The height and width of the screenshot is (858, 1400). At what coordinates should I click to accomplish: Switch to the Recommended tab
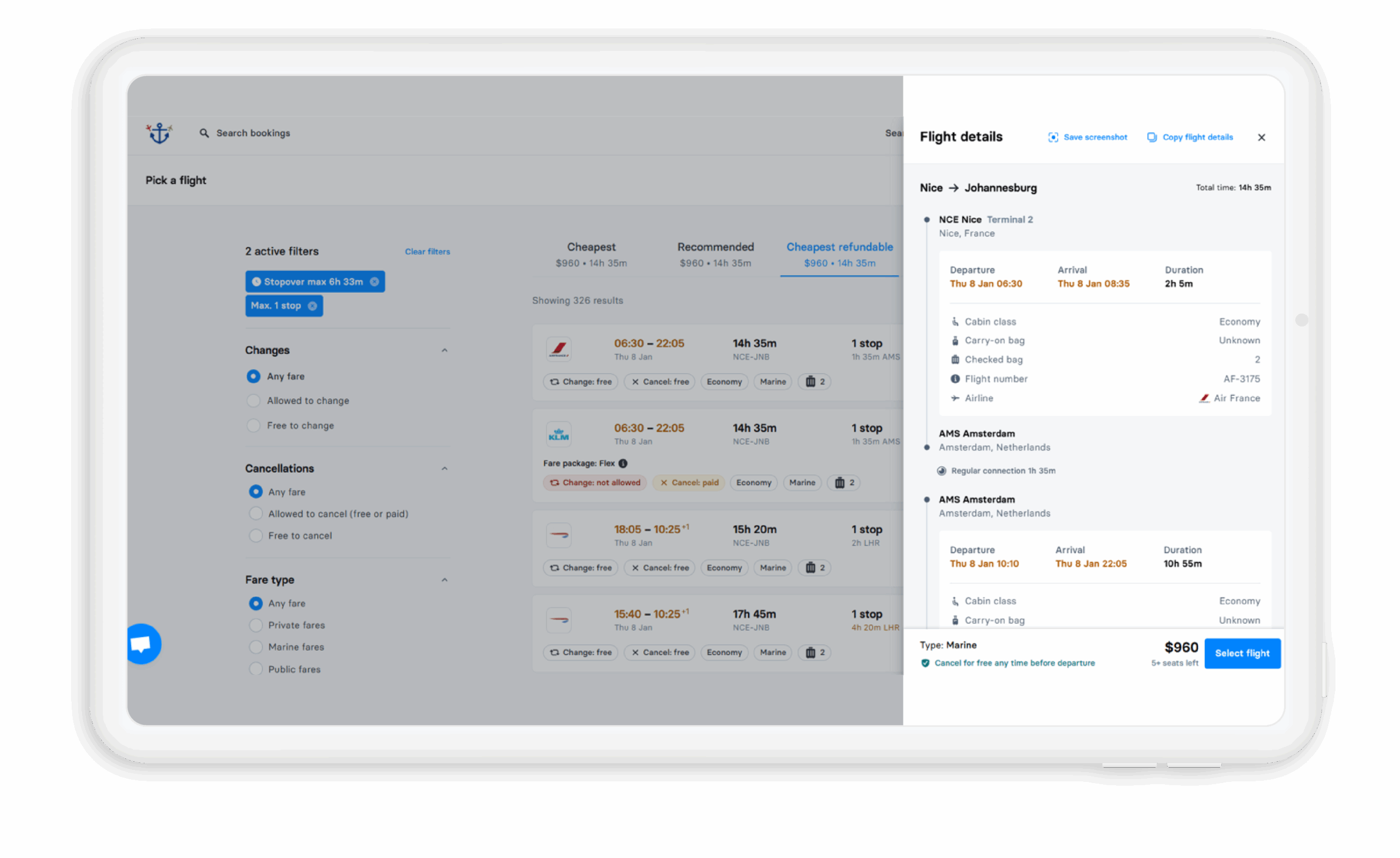coord(715,254)
